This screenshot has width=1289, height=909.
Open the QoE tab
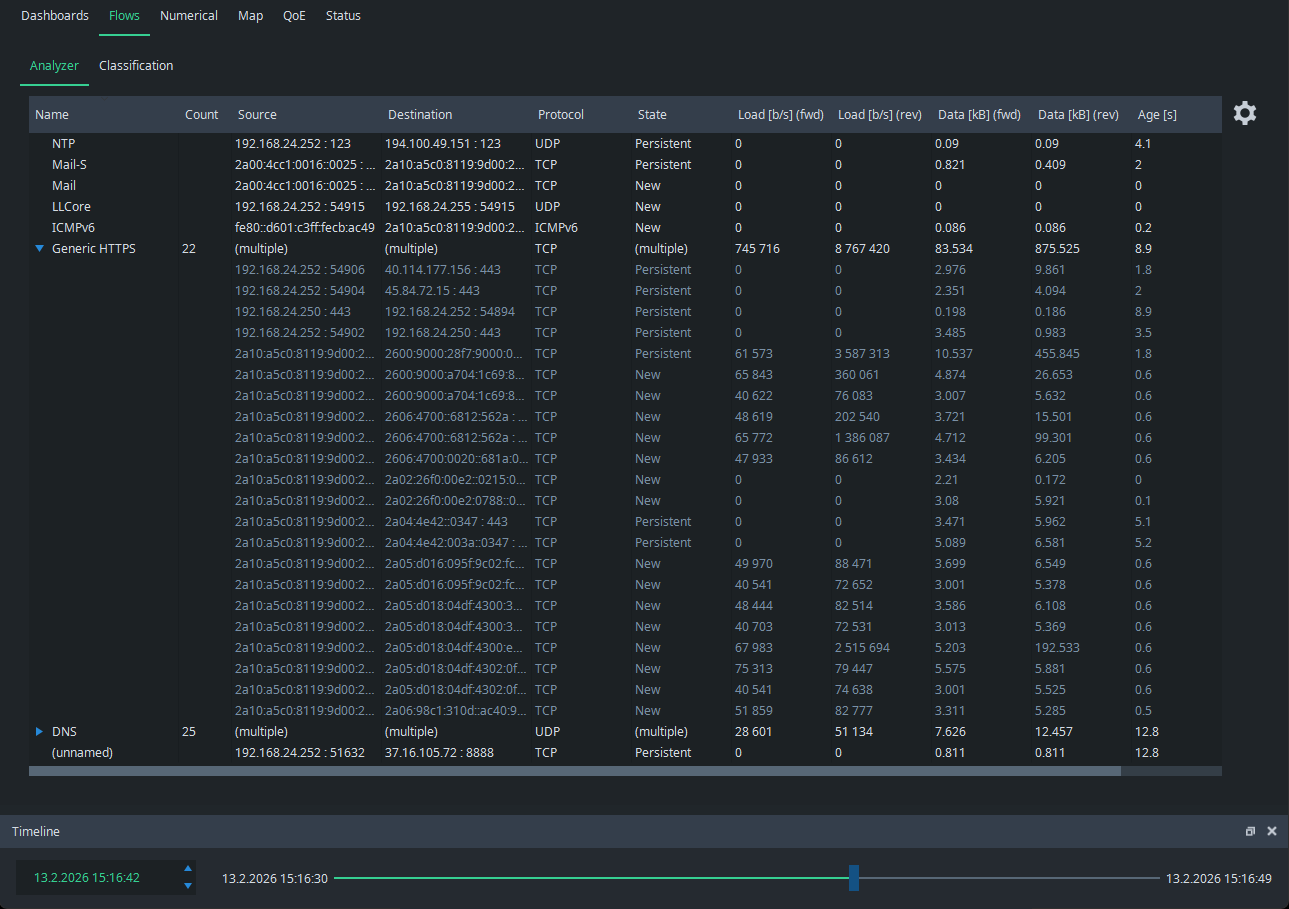294,16
